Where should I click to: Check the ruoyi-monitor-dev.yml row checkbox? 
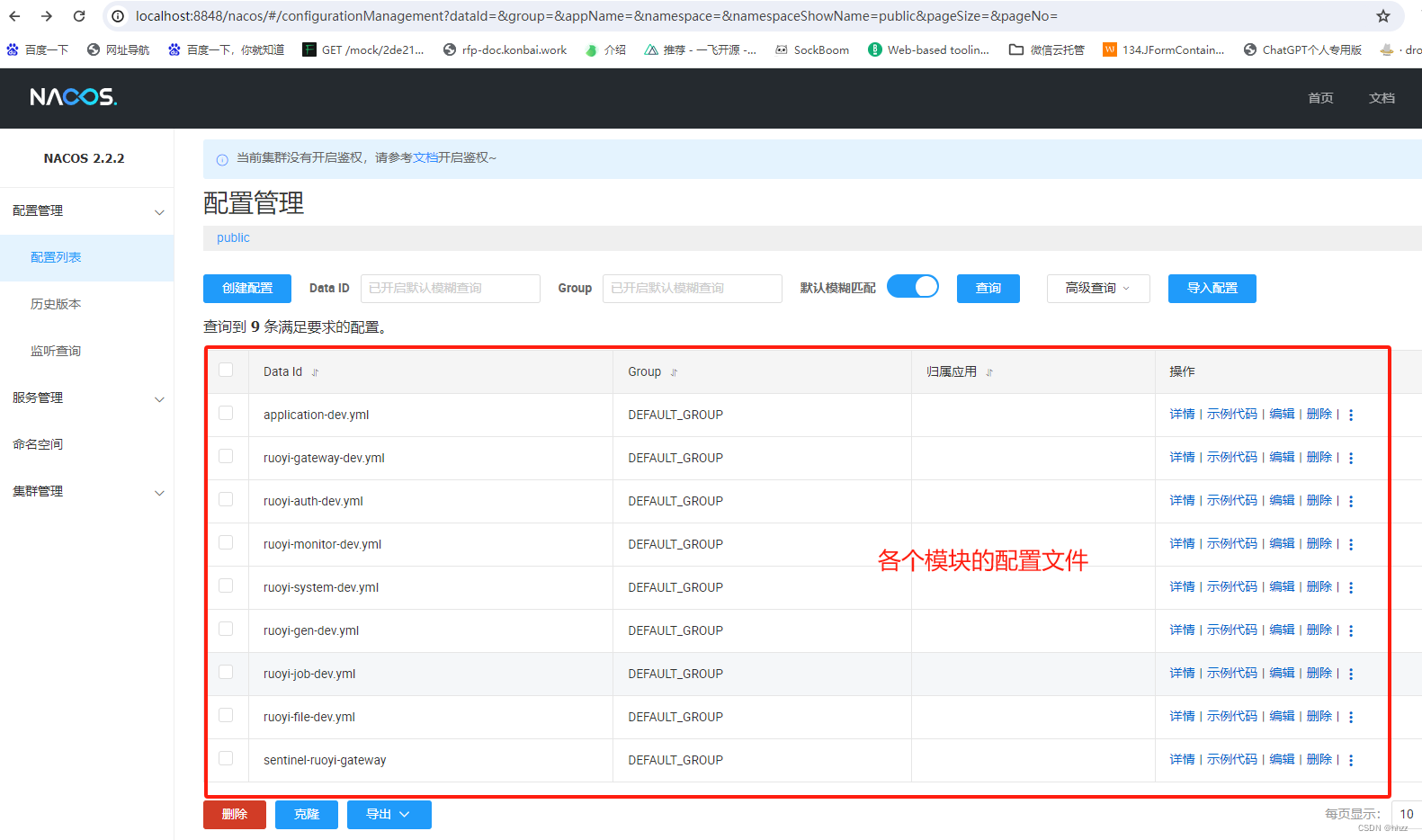tap(226, 542)
